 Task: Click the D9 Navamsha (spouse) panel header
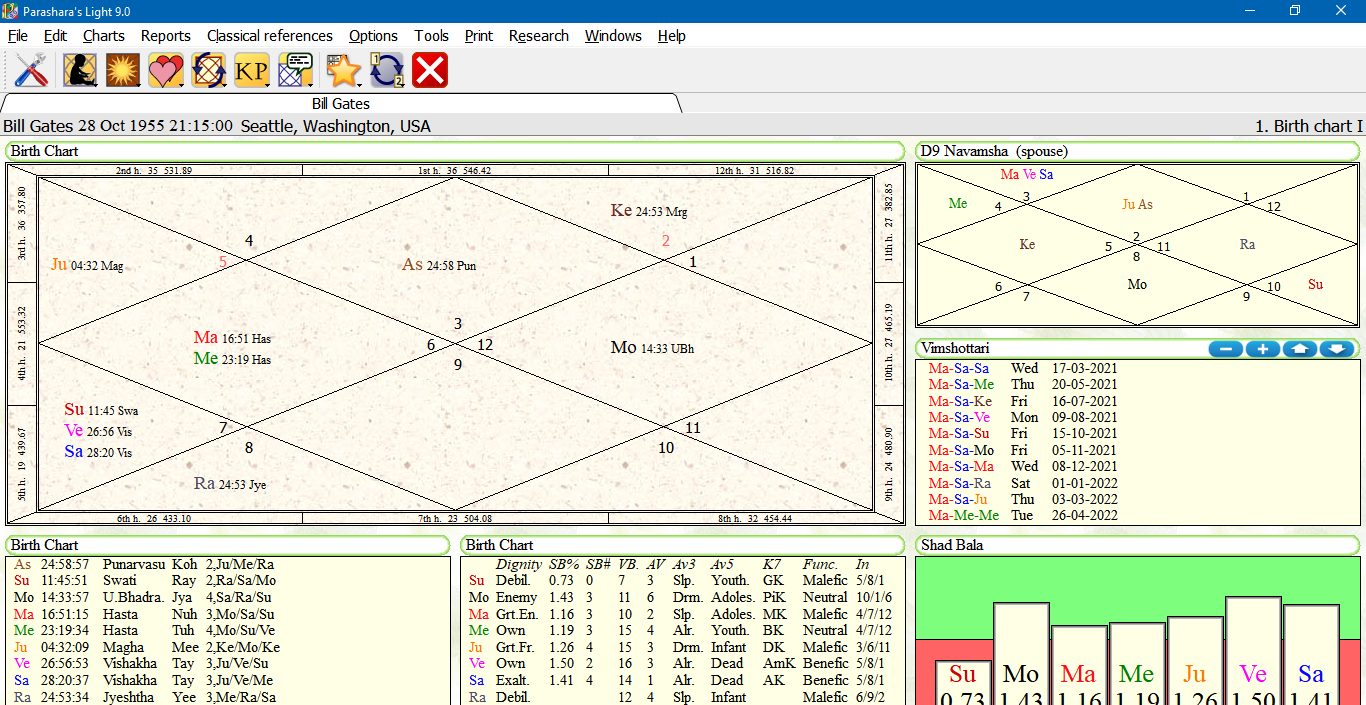[x=1137, y=151]
